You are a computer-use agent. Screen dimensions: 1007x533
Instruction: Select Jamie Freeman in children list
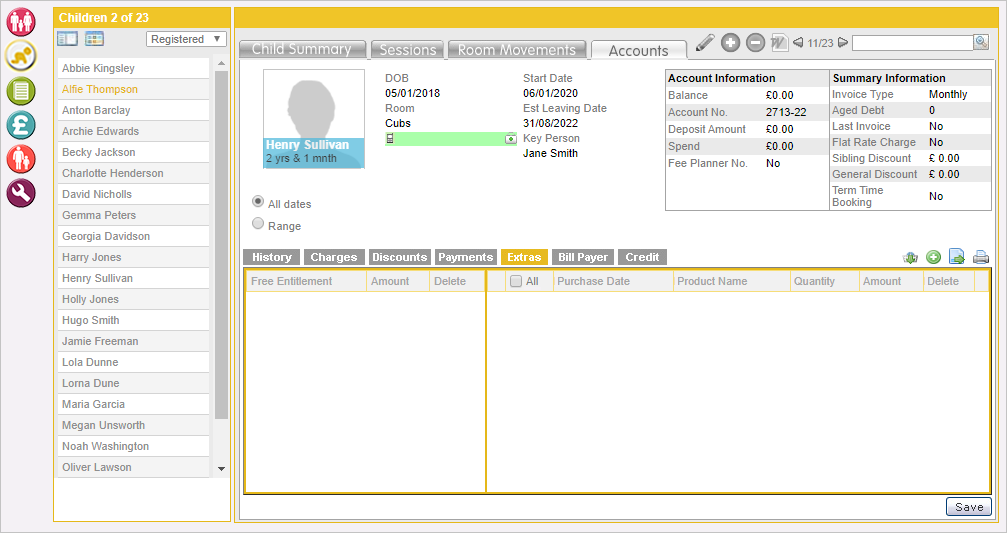[134, 341]
